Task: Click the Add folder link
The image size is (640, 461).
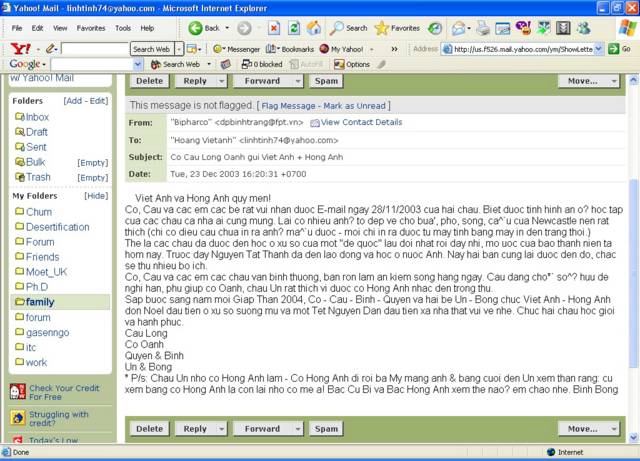Action: click(73, 101)
